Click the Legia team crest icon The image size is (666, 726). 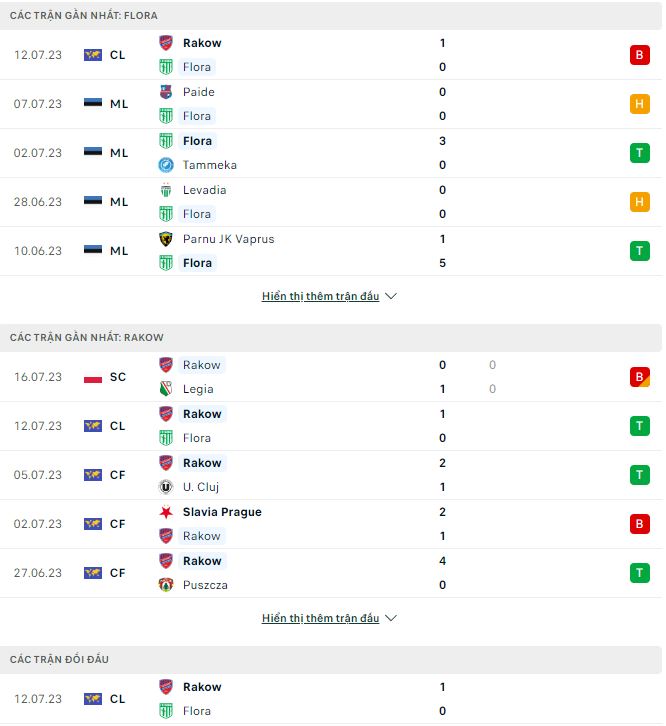click(x=166, y=389)
